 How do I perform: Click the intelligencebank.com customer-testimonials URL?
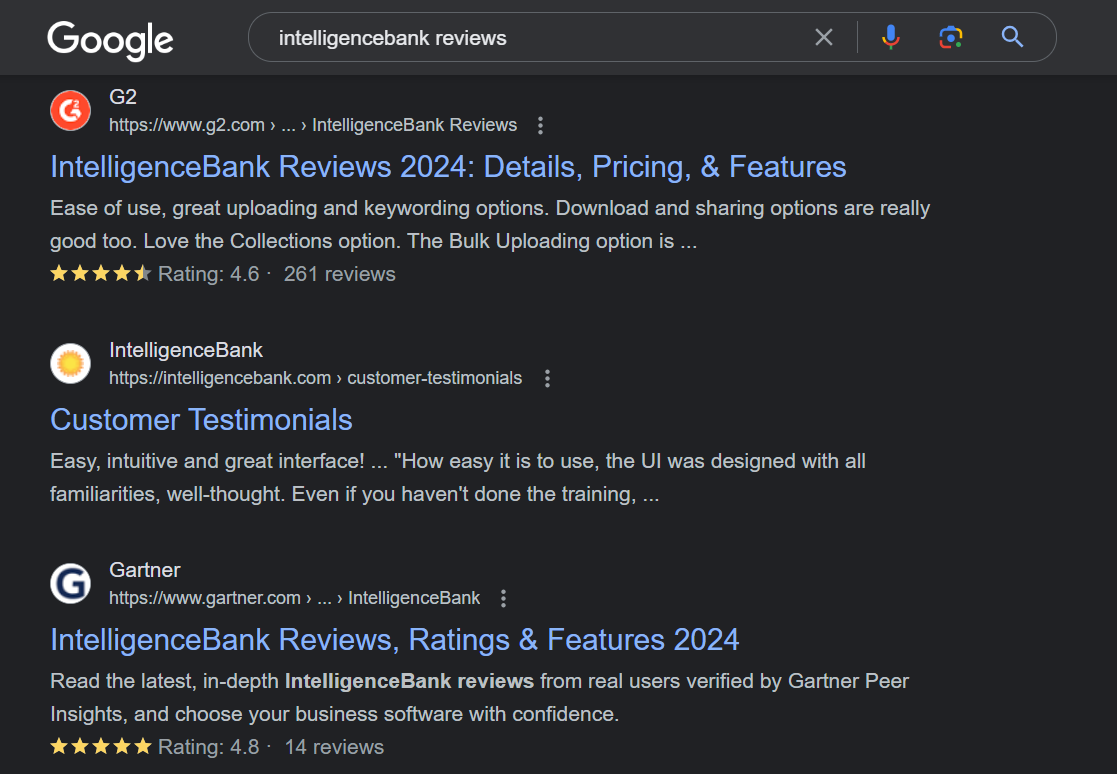pyautogui.click(x=315, y=378)
